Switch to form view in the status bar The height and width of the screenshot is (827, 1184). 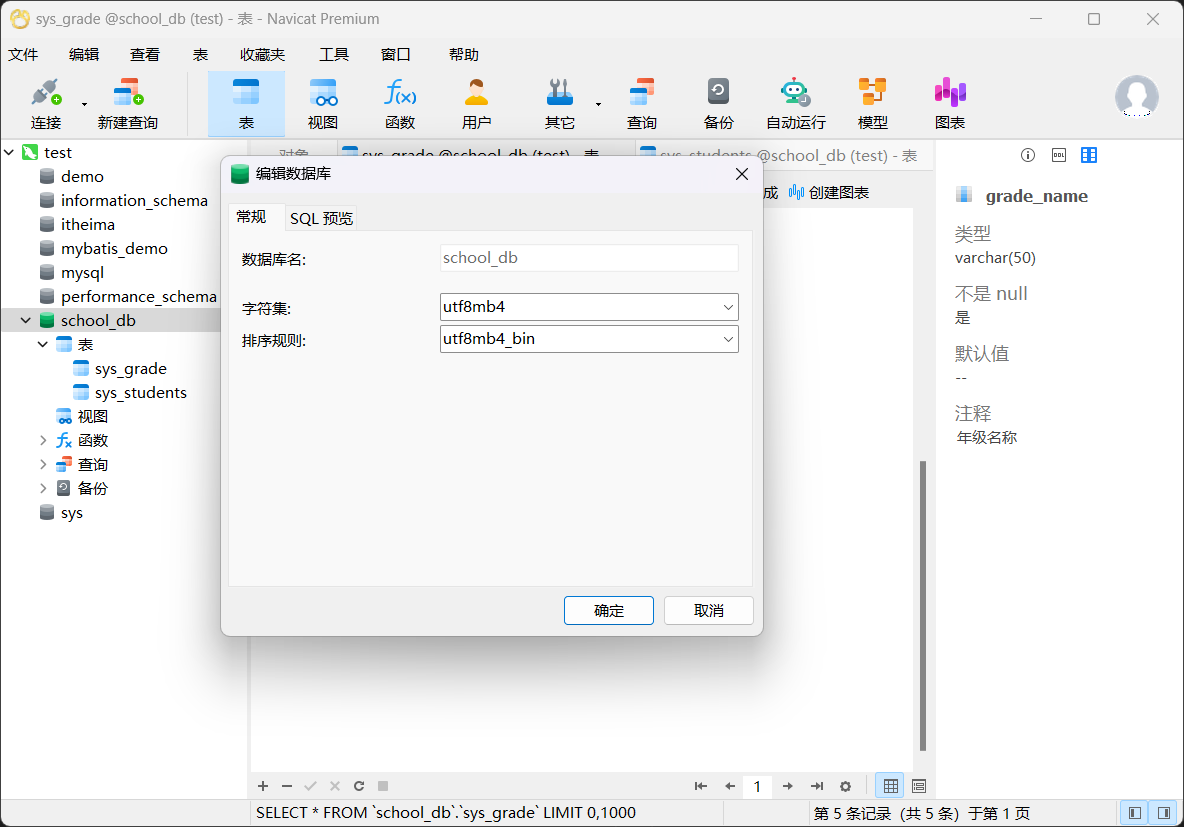click(919, 786)
